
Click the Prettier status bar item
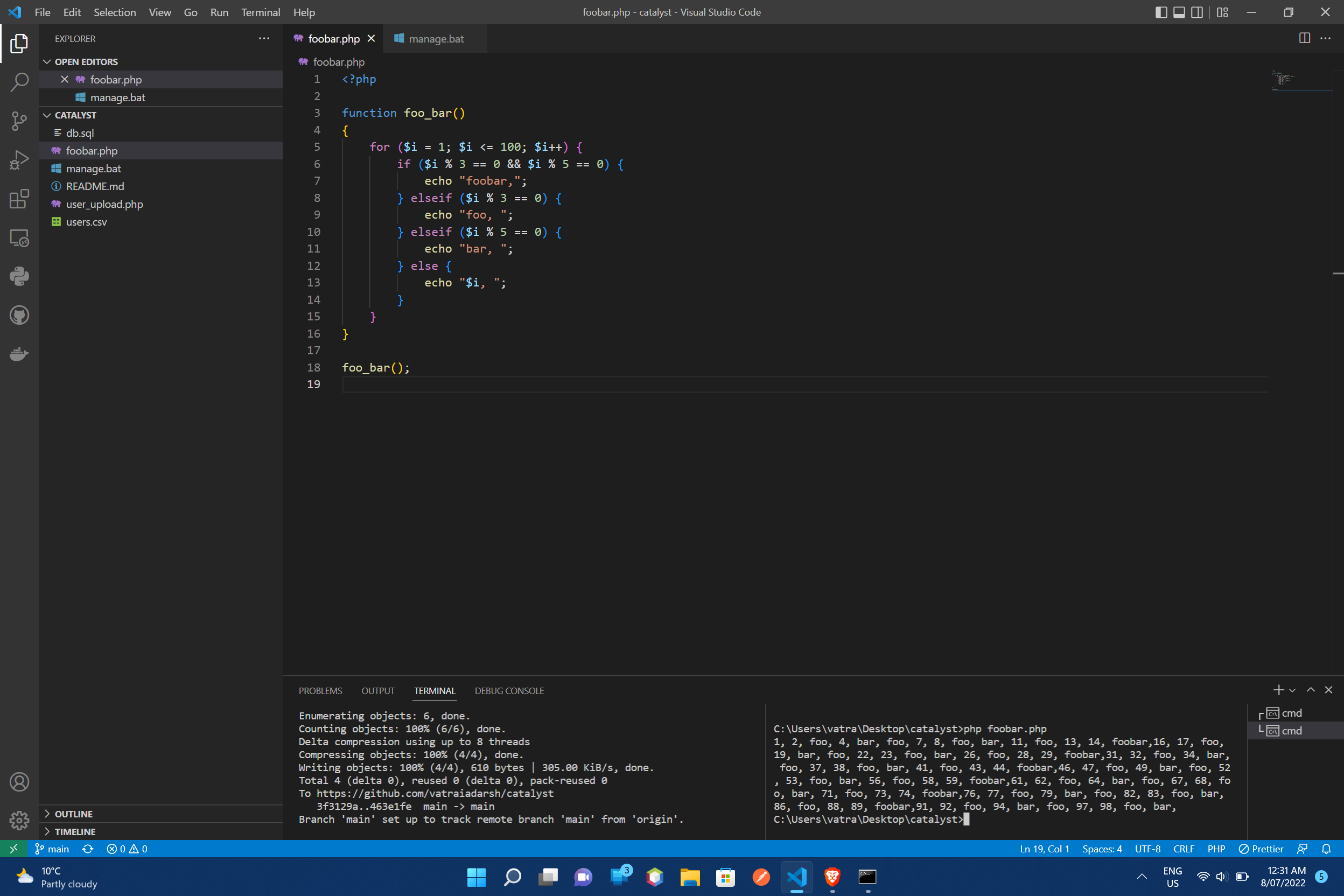click(1261, 849)
